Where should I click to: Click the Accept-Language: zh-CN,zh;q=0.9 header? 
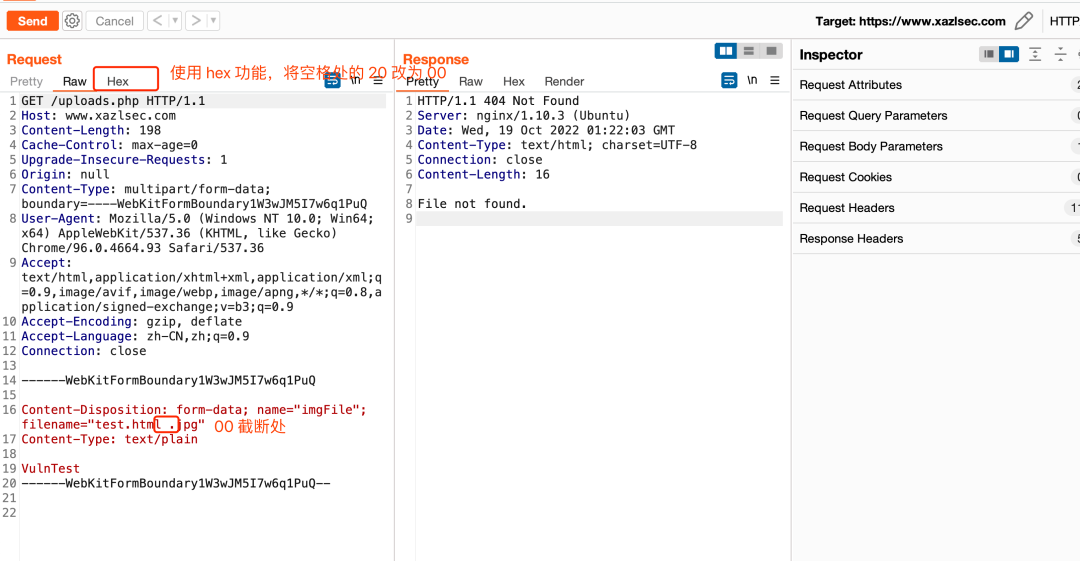pyautogui.click(x=135, y=336)
